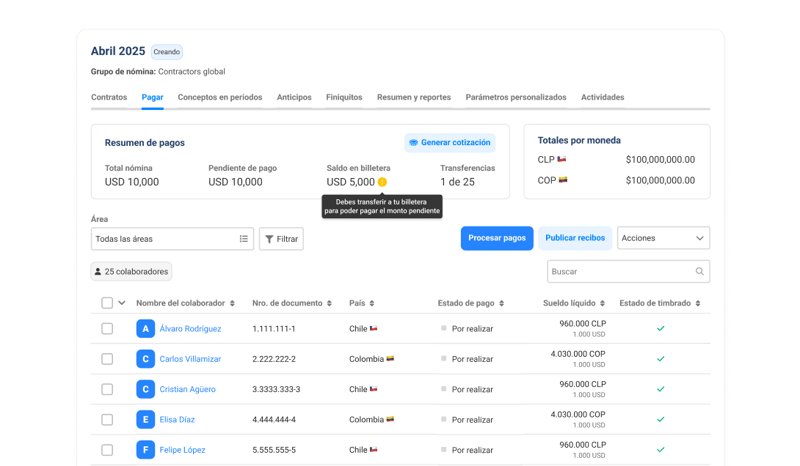Screen dimensions: 800x466
Task: Tick the select-all checkbox in table header
Action: coord(107,303)
